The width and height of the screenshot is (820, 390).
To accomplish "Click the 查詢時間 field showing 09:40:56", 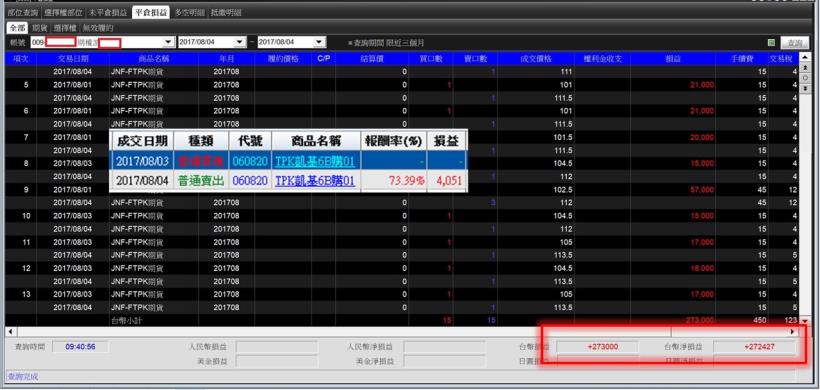I will (81, 347).
